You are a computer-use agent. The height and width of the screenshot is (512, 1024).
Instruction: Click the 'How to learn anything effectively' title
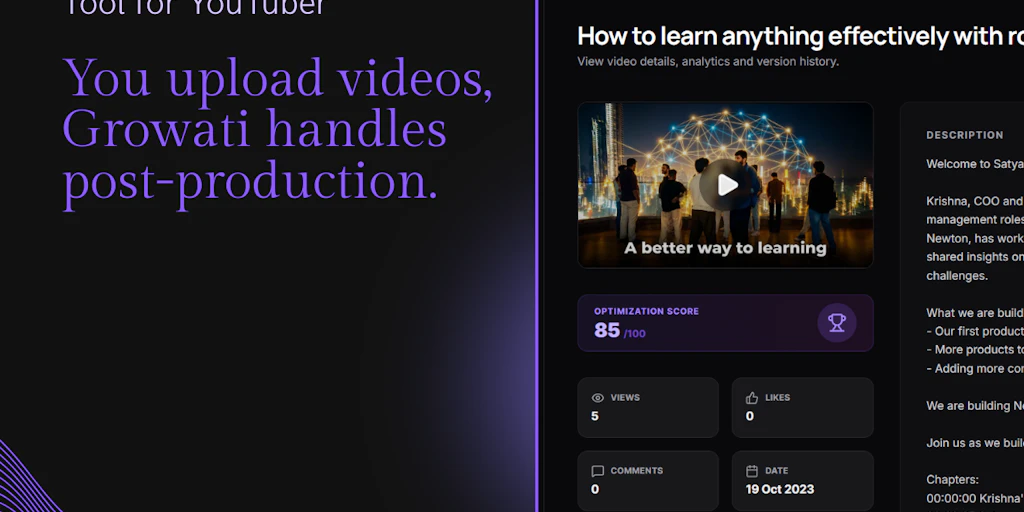[801, 37]
